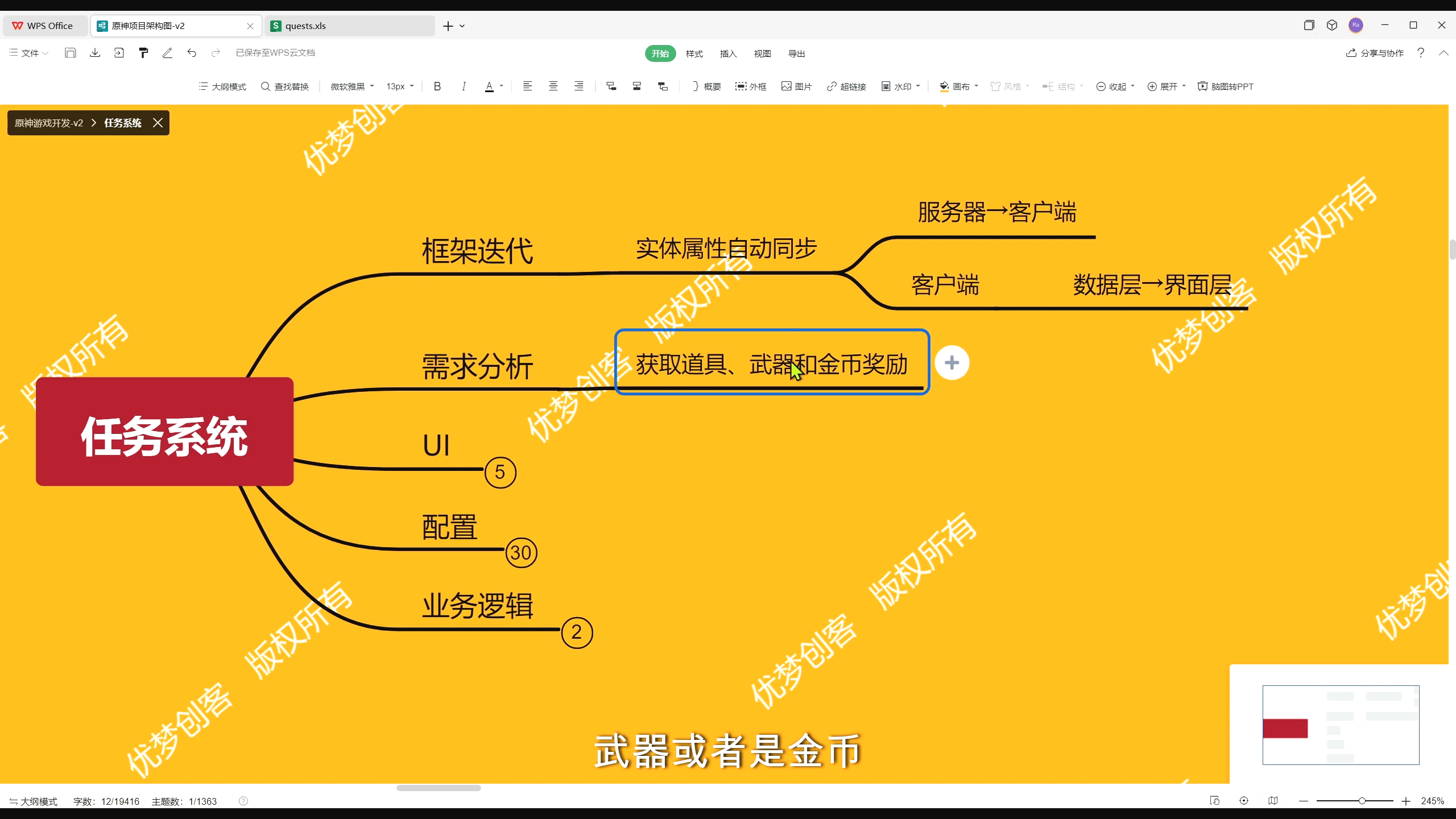Expand collapsed UI branch with badge 5

tap(500, 472)
